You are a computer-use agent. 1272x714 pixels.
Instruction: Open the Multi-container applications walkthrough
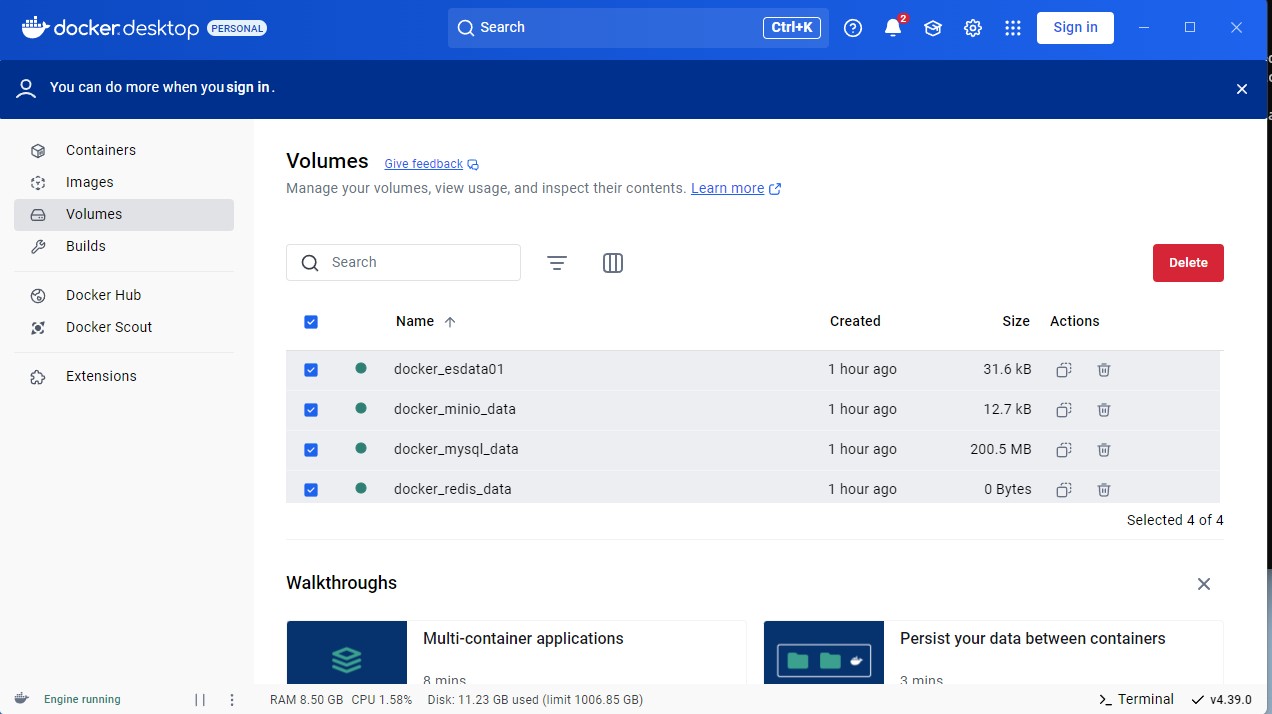[516, 652]
